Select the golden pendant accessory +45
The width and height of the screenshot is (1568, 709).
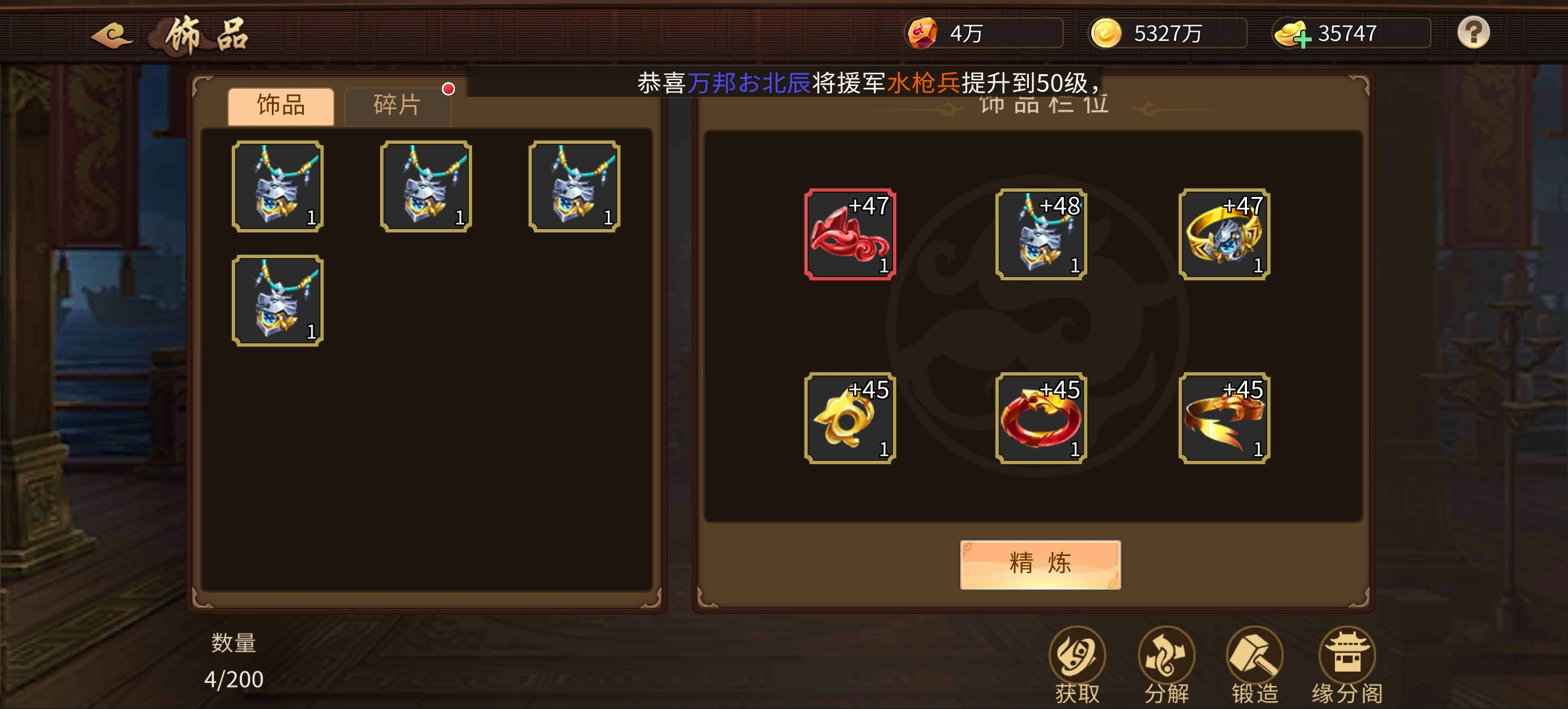[850, 418]
